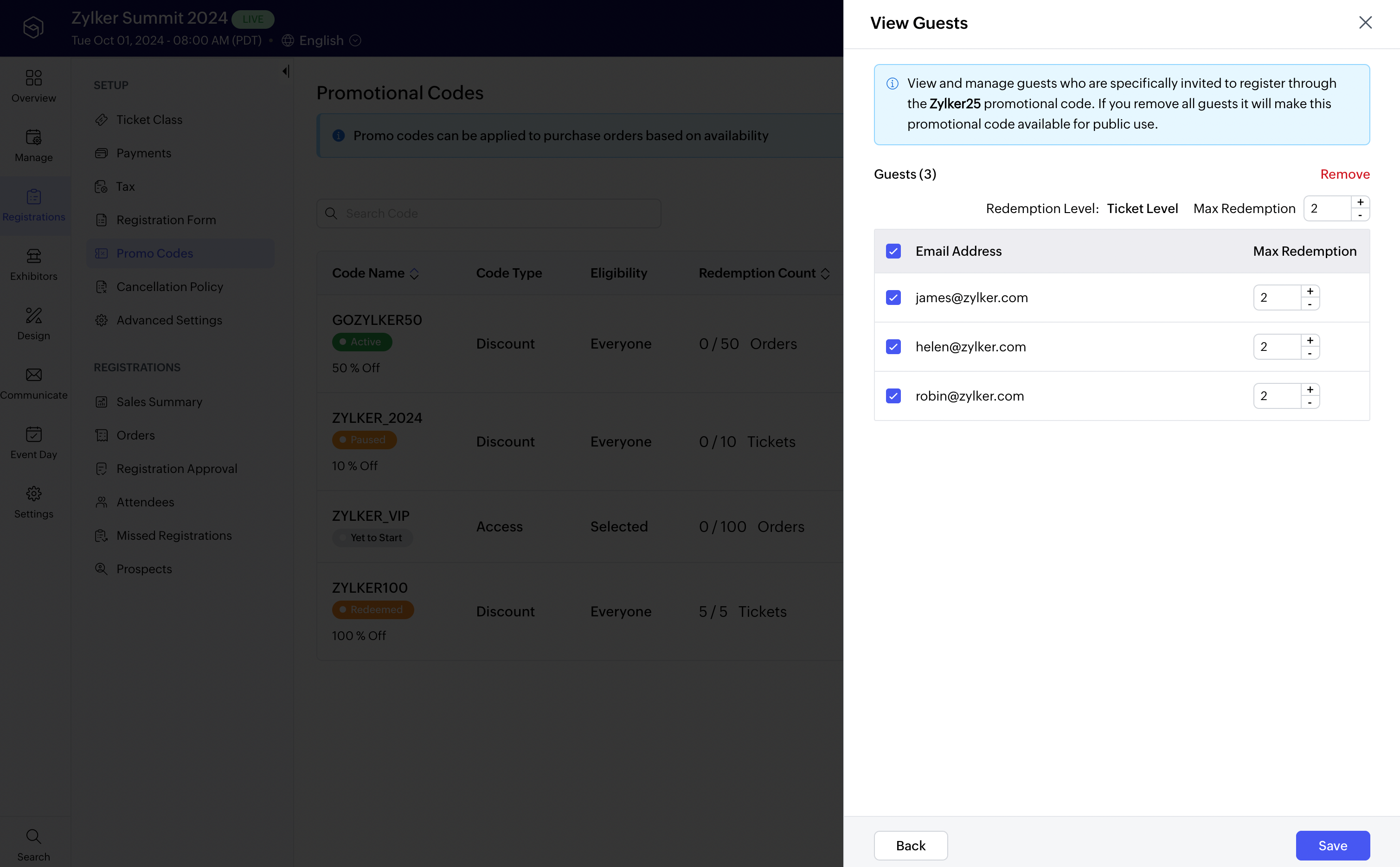Click the Search magnifier at bottom-left
1400x867 pixels.
[x=33, y=836]
